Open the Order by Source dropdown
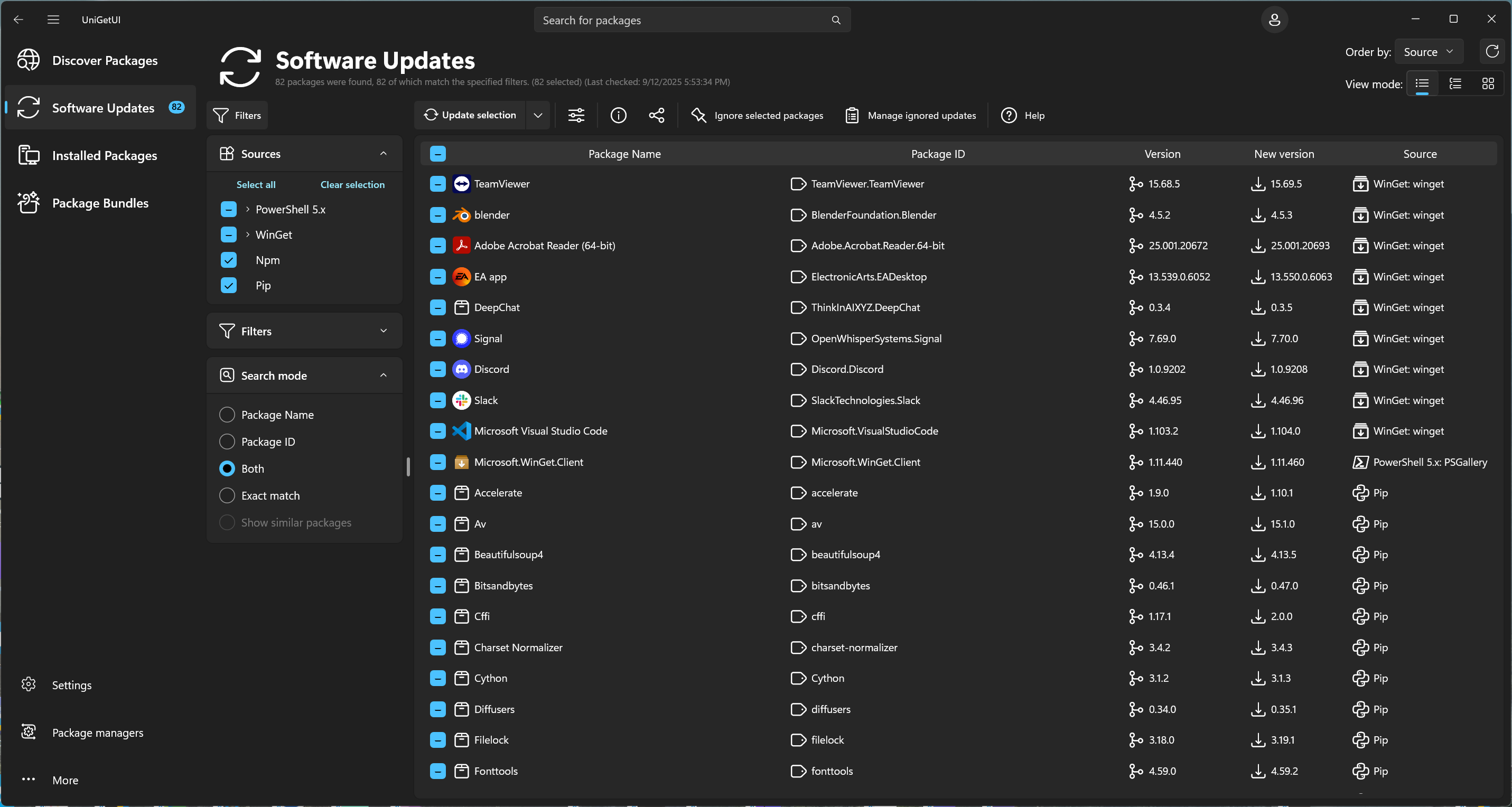The height and width of the screenshot is (807, 1512). click(1427, 52)
